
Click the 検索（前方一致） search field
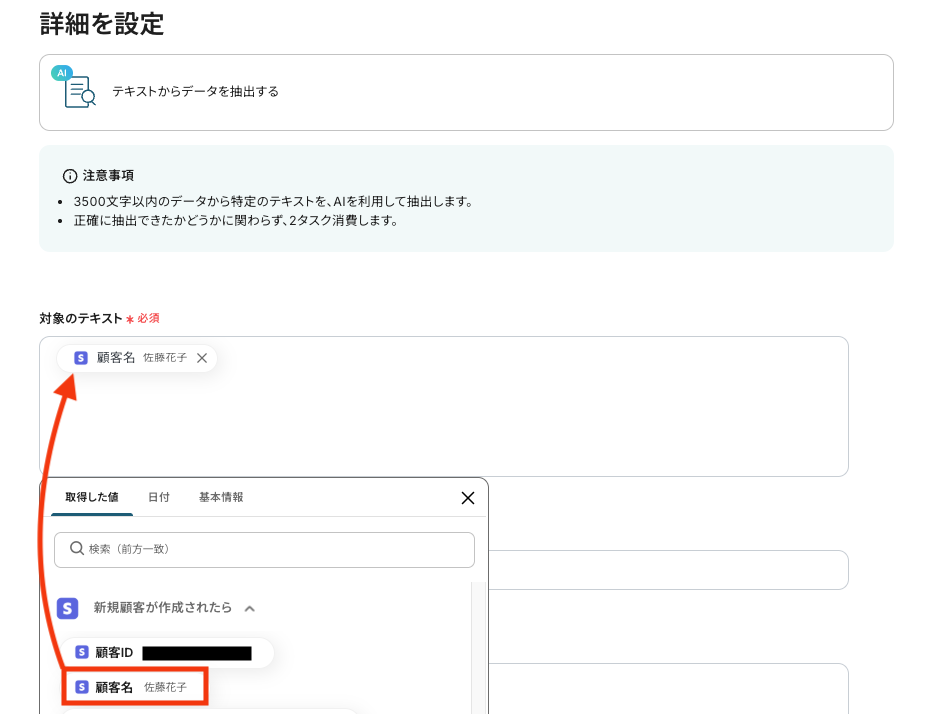point(264,549)
